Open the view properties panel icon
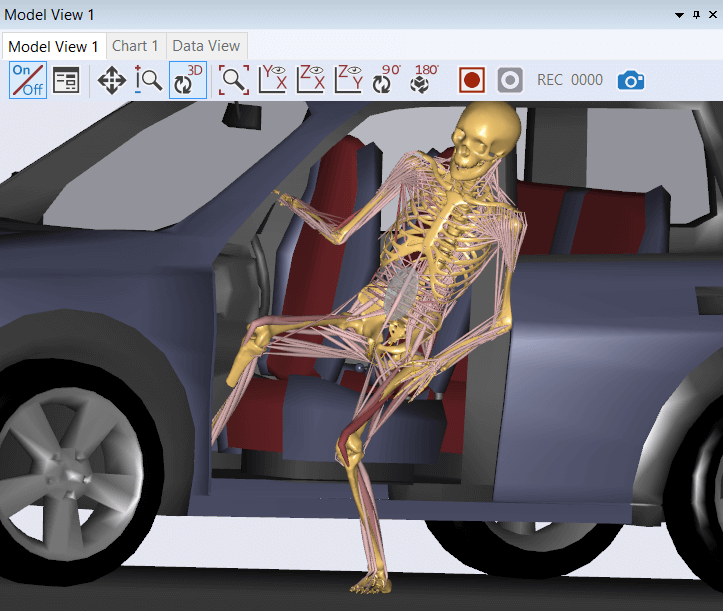The image size is (723, 611). click(66, 80)
